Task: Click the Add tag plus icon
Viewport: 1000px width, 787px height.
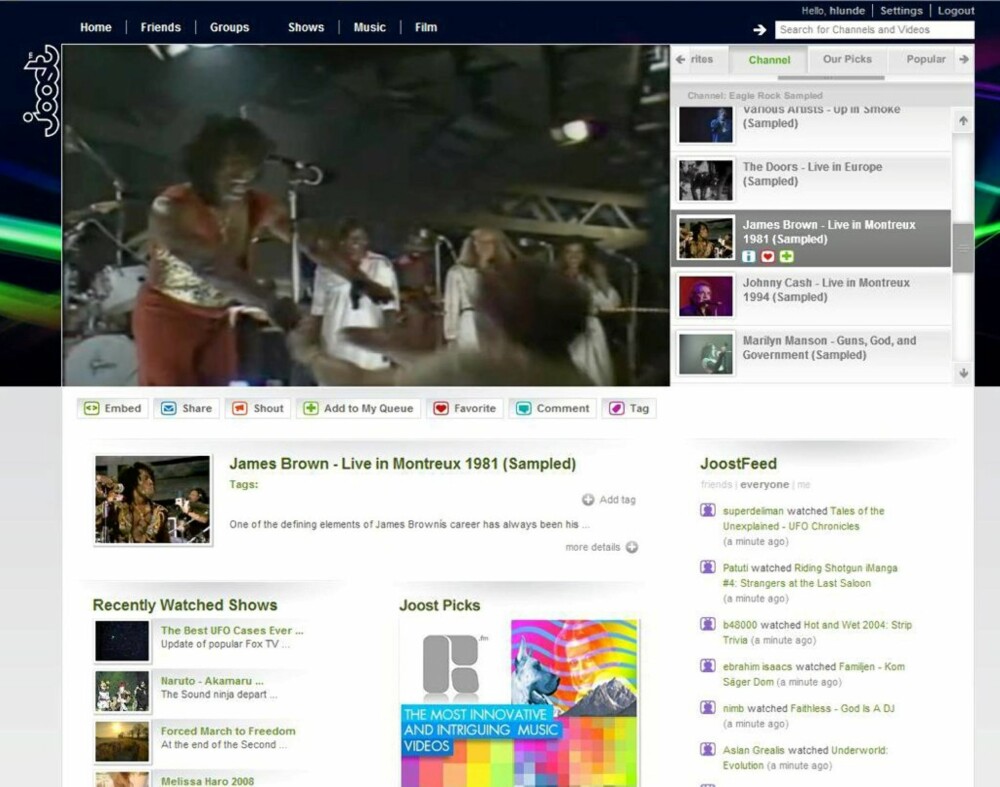Action: click(588, 499)
